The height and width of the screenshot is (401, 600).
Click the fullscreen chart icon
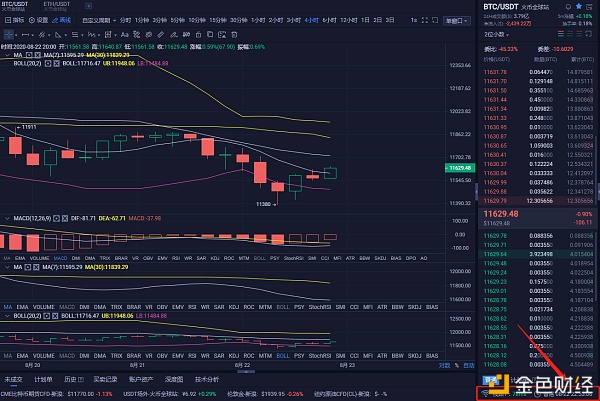pyautogui.click(x=425, y=20)
